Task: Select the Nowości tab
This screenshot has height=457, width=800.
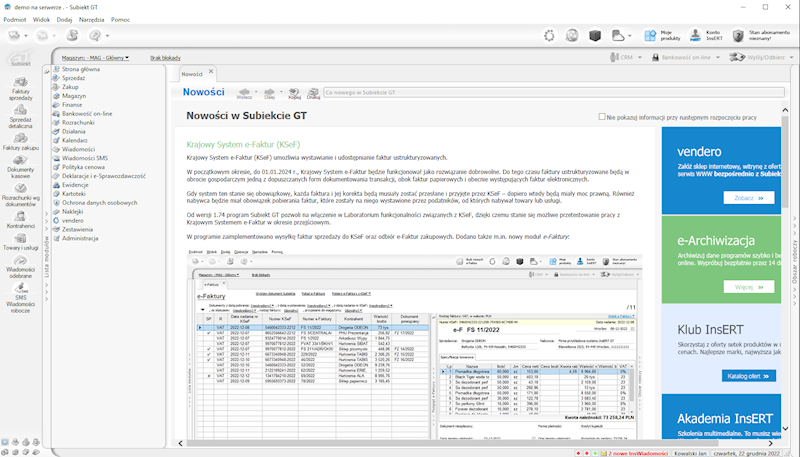Action: 192,74
